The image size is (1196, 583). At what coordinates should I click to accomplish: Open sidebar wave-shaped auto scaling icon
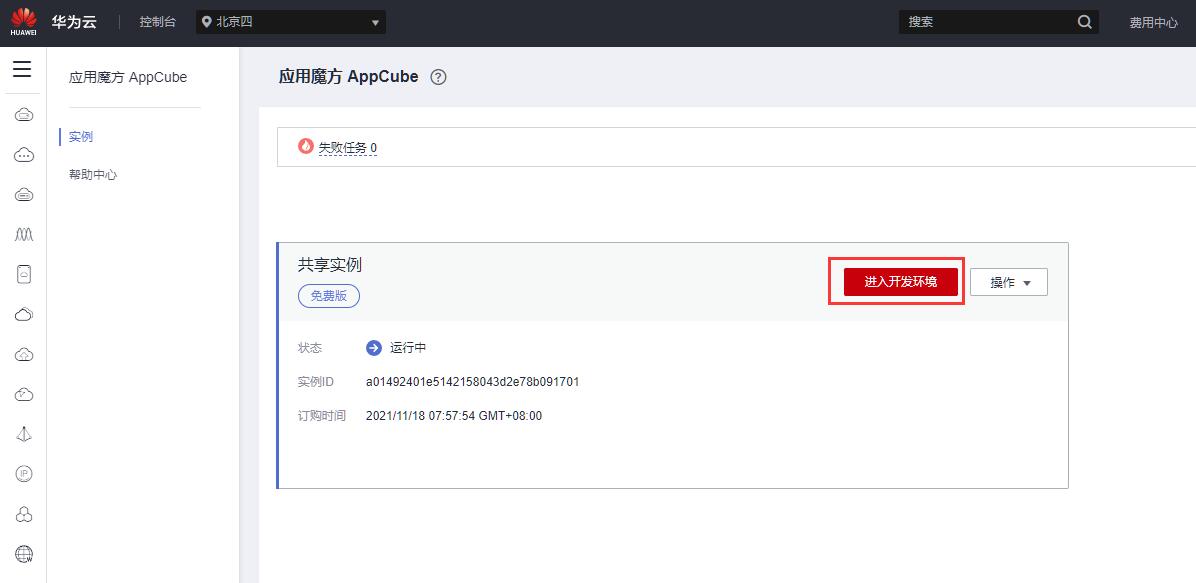[x=24, y=234]
